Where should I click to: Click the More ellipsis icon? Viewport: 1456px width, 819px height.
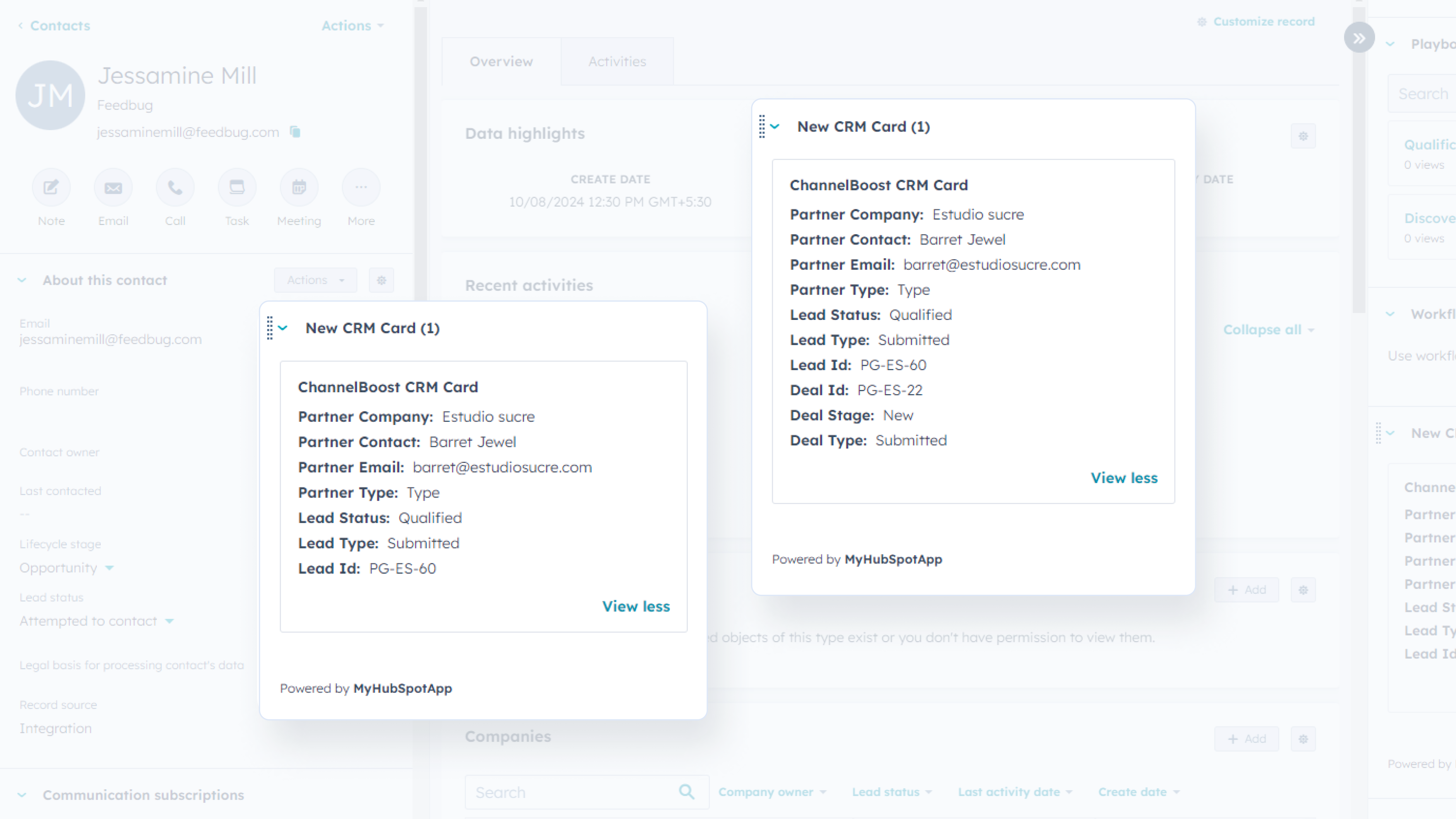[x=361, y=188]
